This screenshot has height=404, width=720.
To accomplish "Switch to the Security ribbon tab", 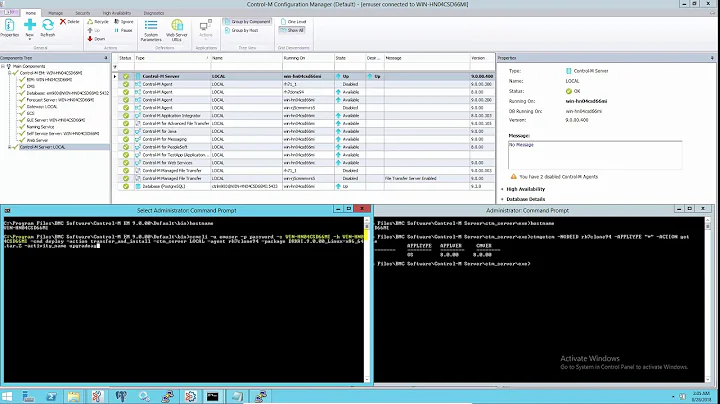I will pyautogui.click(x=83, y=13).
